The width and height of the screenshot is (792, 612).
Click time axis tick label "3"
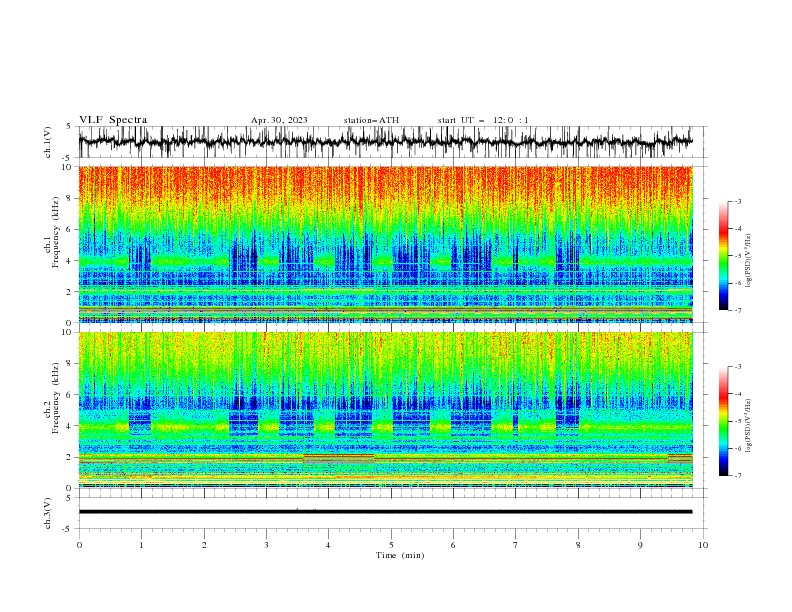click(x=266, y=545)
